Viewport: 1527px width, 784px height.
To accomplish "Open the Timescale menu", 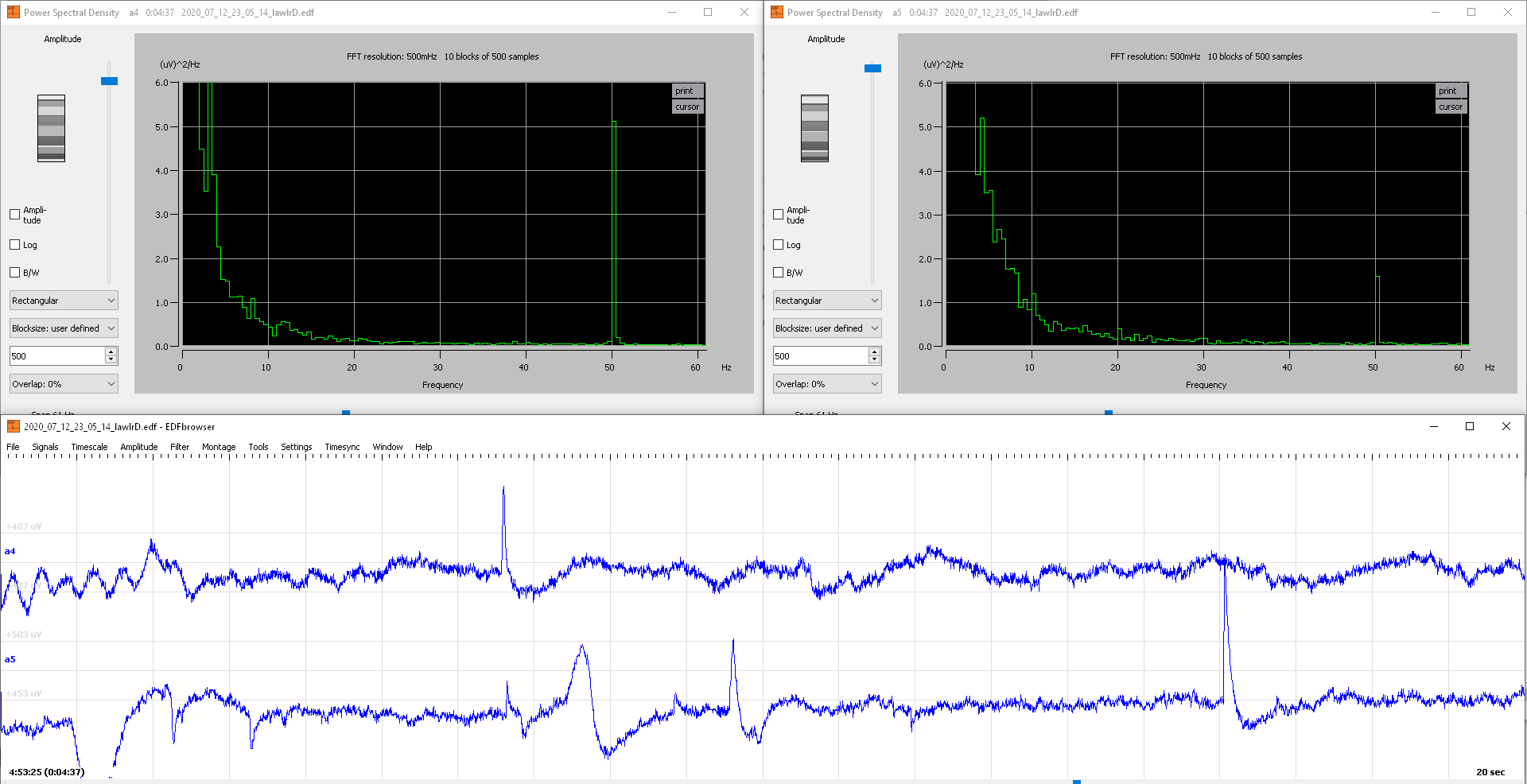I will [x=89, y=447].
